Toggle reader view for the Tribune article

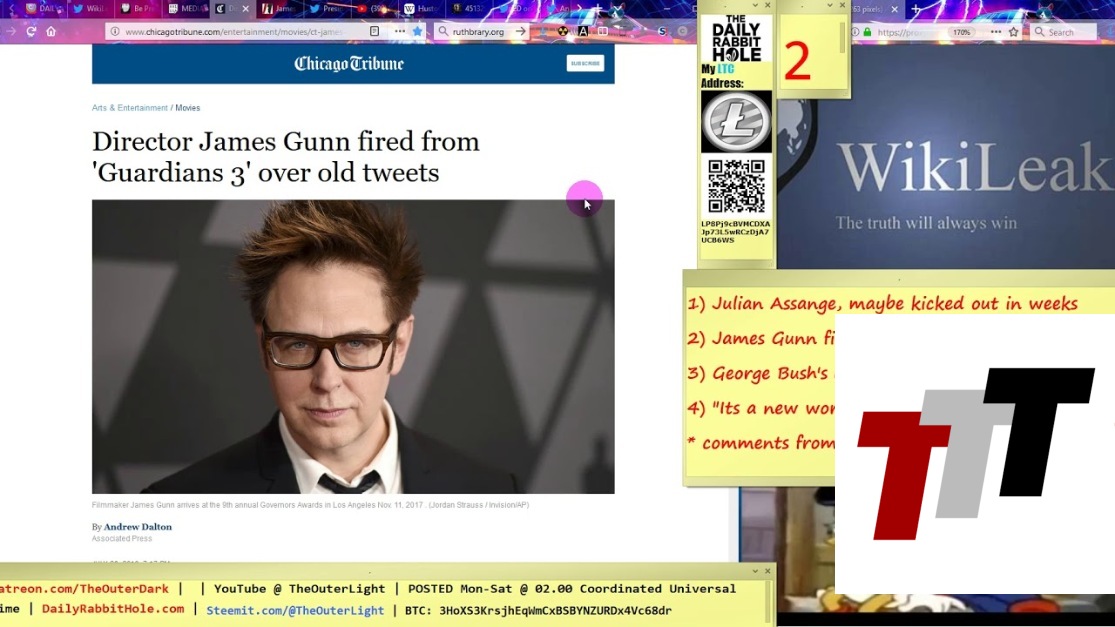tap(375, 32)
